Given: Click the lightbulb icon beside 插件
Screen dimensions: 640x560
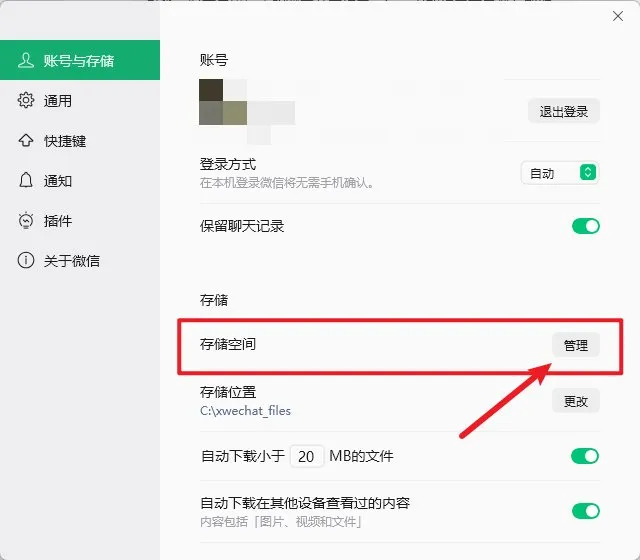Looking at the screenshot, I should 26,220.
